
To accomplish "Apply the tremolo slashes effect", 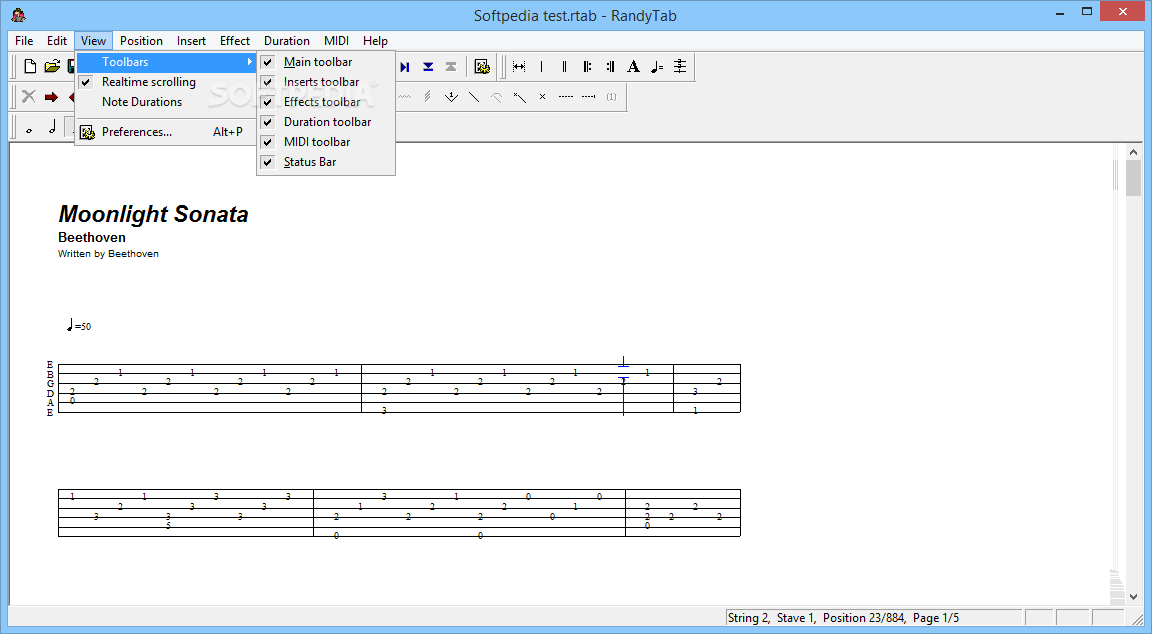I will pos(428,96).
